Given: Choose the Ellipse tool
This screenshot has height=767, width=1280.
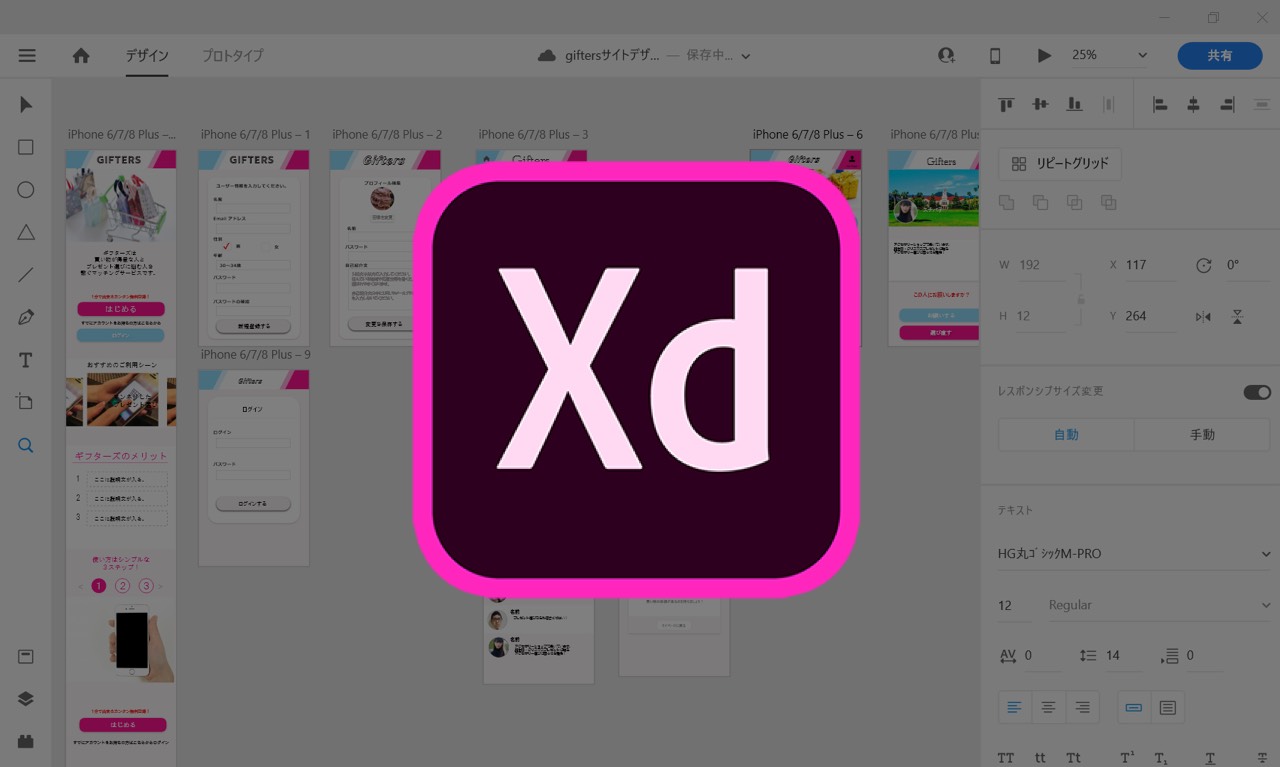Looking at the screenshot, I should point(26,190).
